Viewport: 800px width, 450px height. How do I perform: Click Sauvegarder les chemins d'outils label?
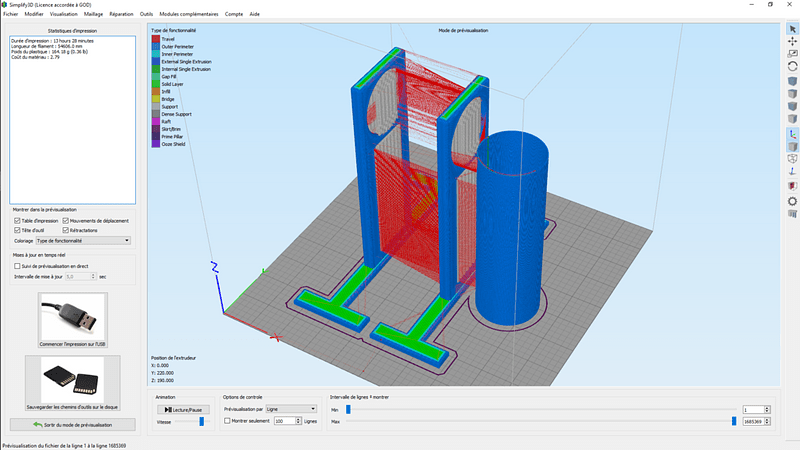(x=72, y=407)
